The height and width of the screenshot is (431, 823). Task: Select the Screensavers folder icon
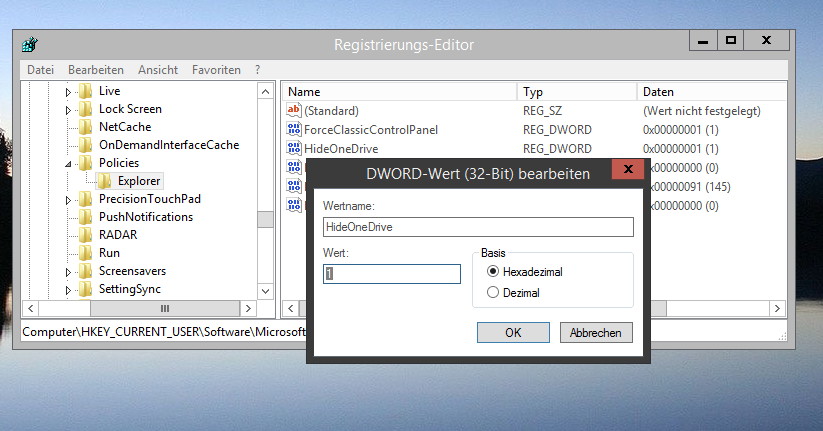click(x=86, y=271)
